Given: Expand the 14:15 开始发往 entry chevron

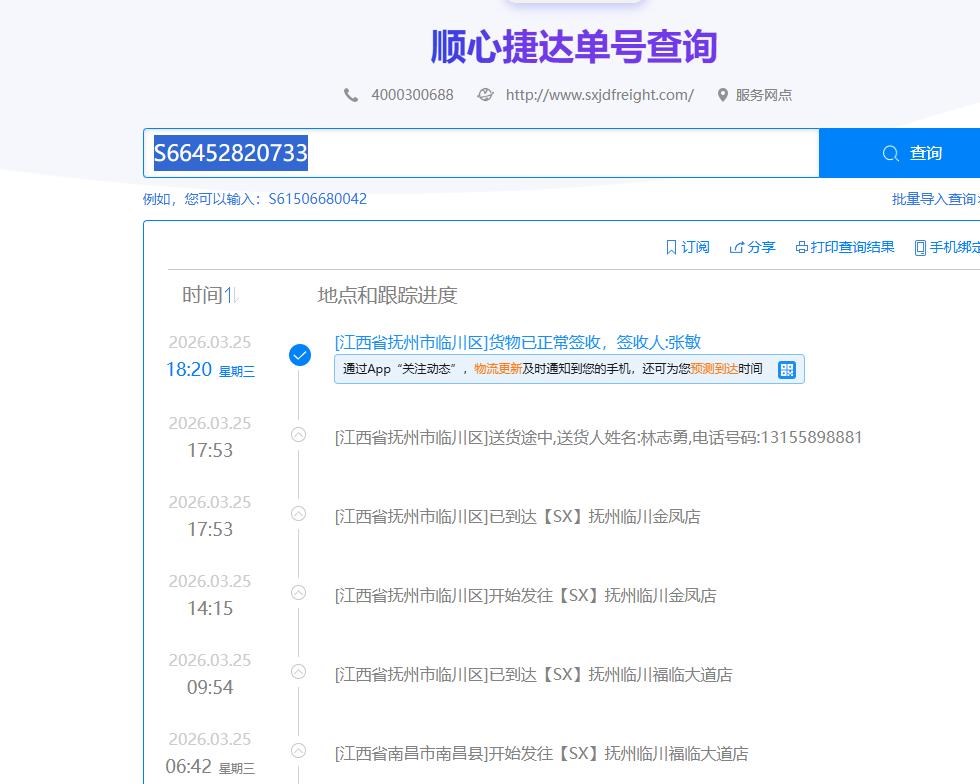Looking at the screenshot, I should [x=298, y=592].
